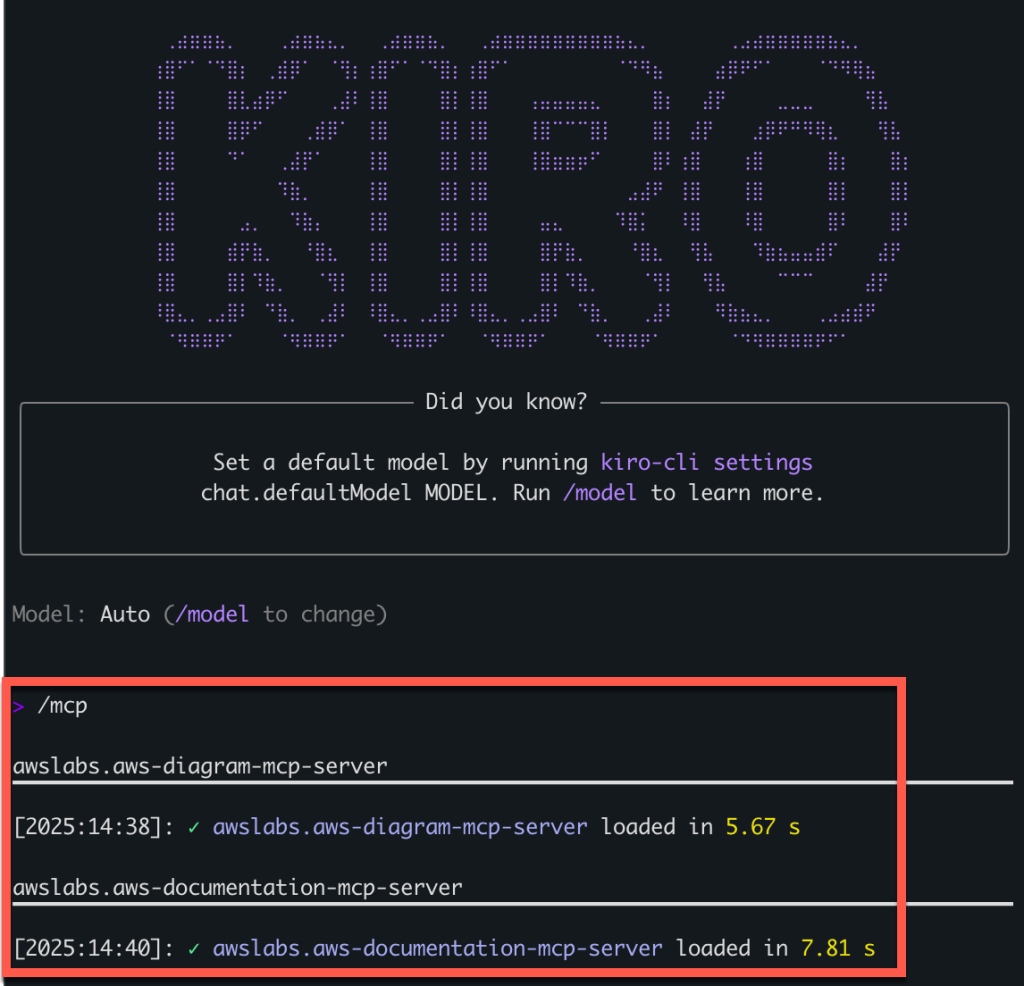Click 'to learn more.' text

[x=737, y=493]
